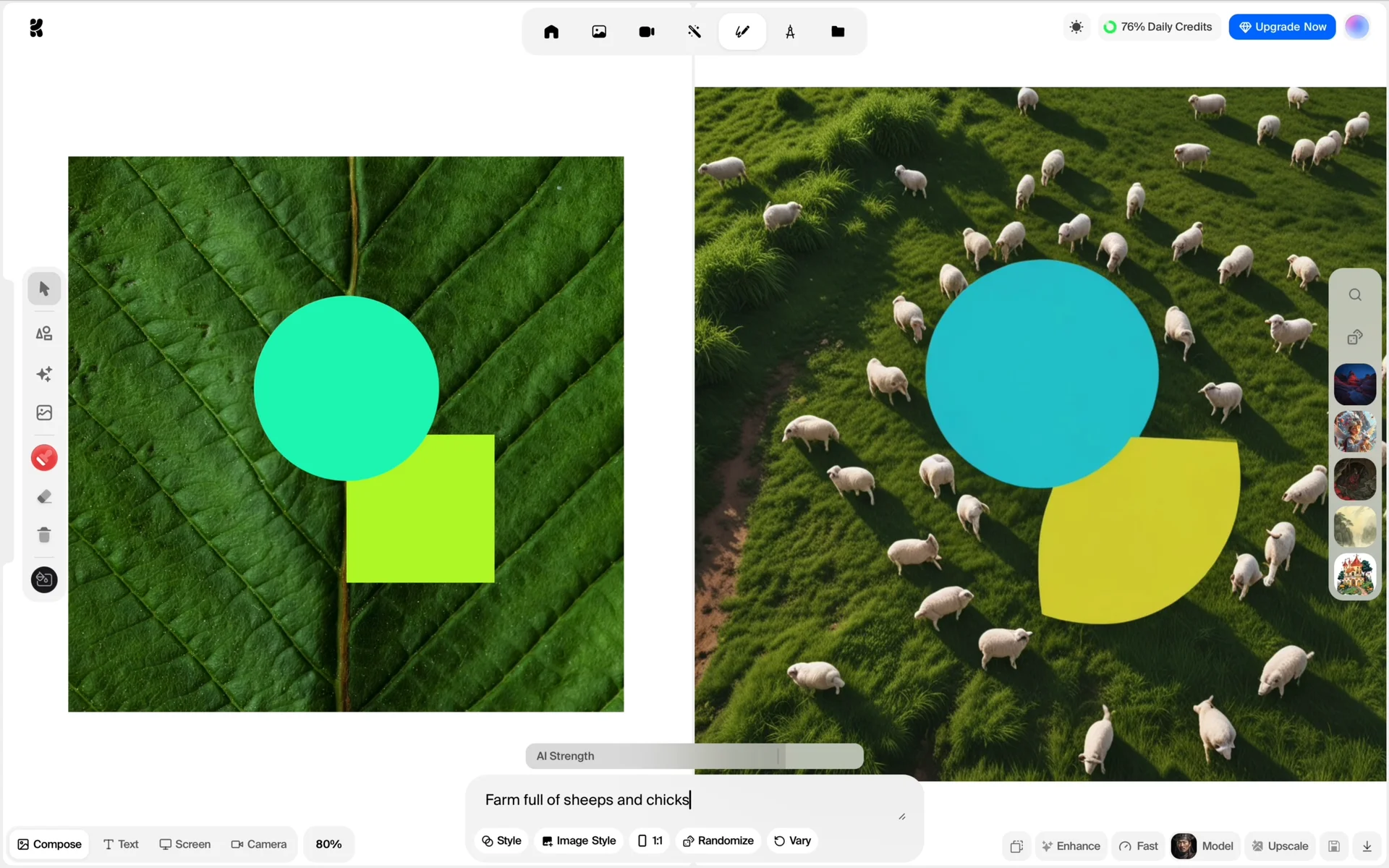This screenshot has width=1389, height=868.
Task: Open the video camera tab in top bar
Action: (x=647, y=32)
